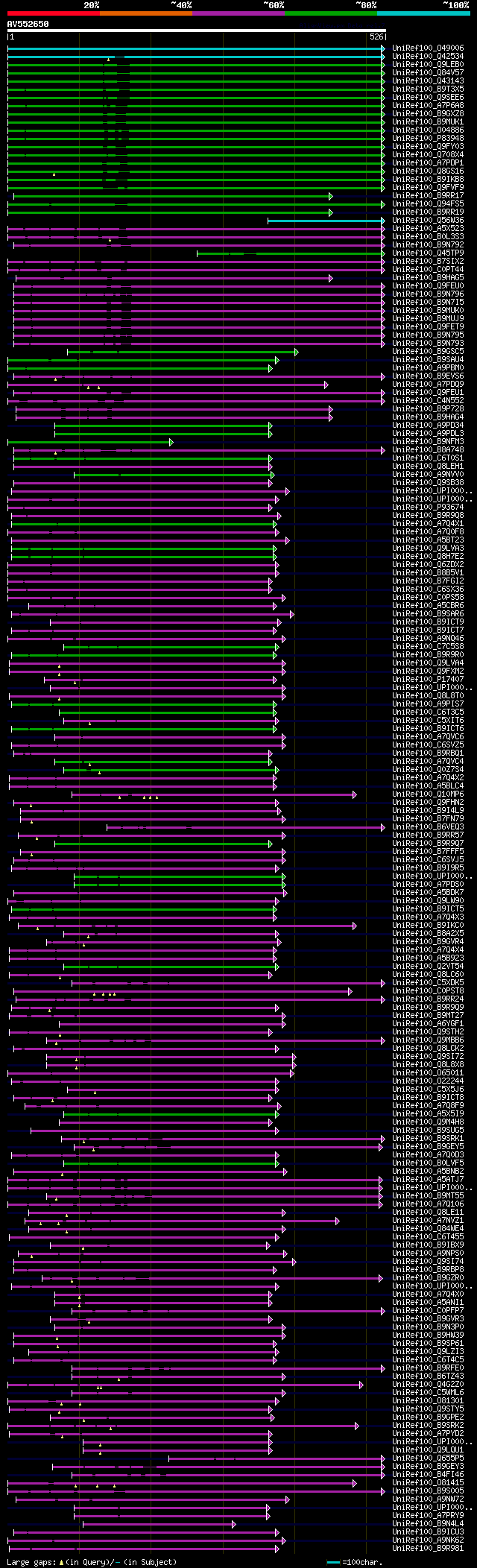
Task: Select label UniRef100_Q2VT54
Action: pyautogui.click(x=428, y=967)
